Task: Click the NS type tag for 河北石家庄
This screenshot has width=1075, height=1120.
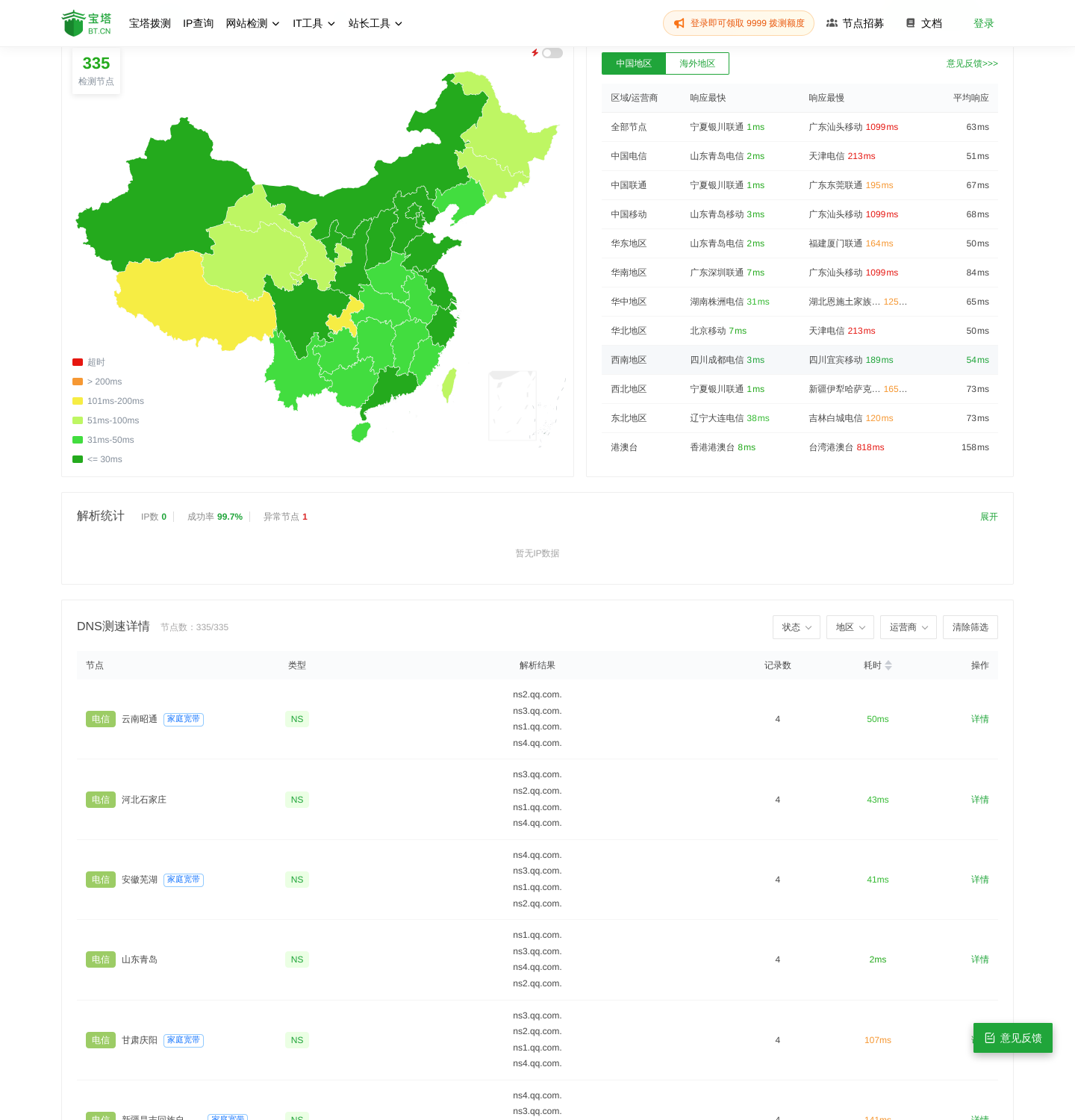Action: pos(297,800)
